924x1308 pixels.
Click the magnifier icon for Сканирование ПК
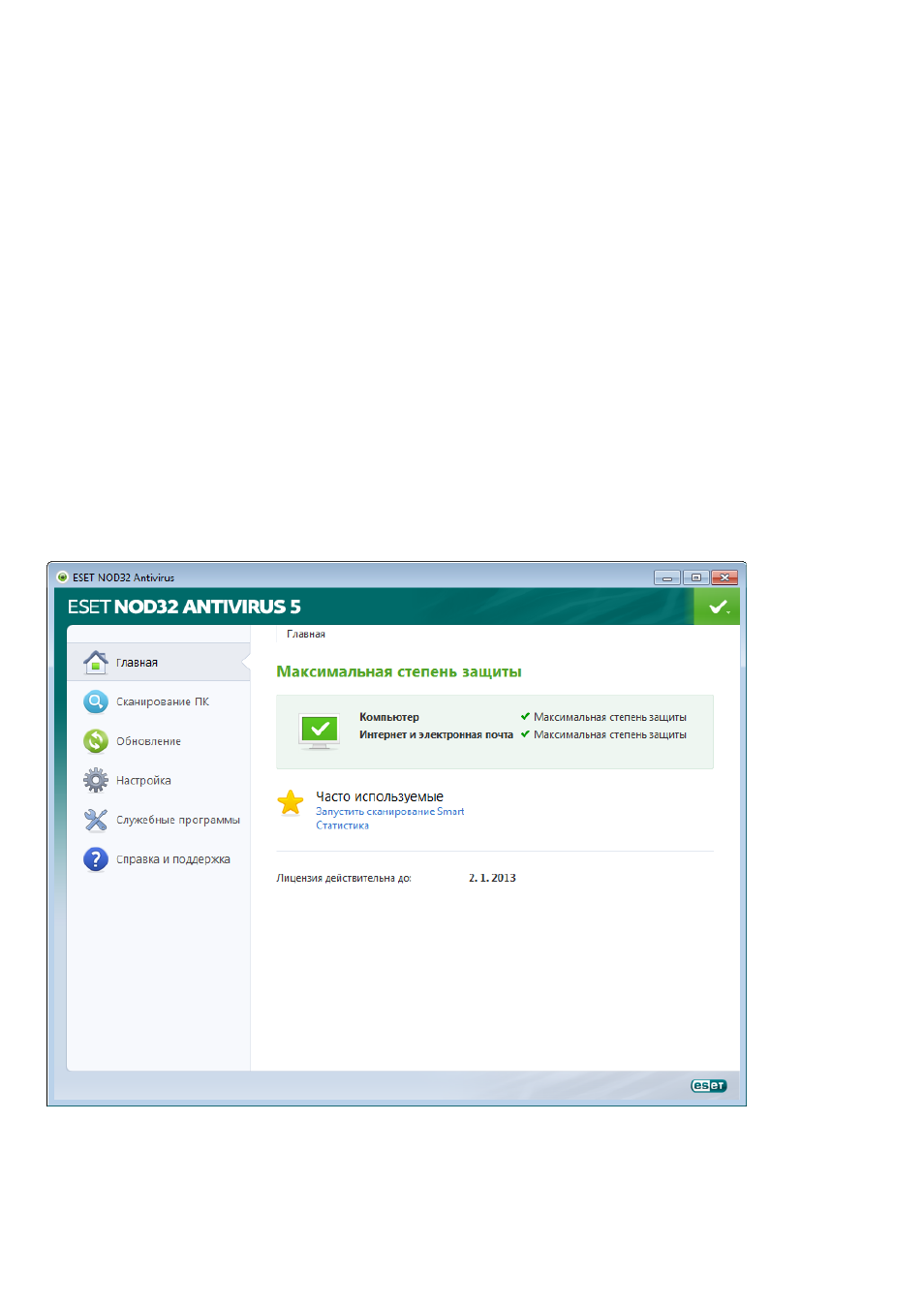(x=95, y=701)
